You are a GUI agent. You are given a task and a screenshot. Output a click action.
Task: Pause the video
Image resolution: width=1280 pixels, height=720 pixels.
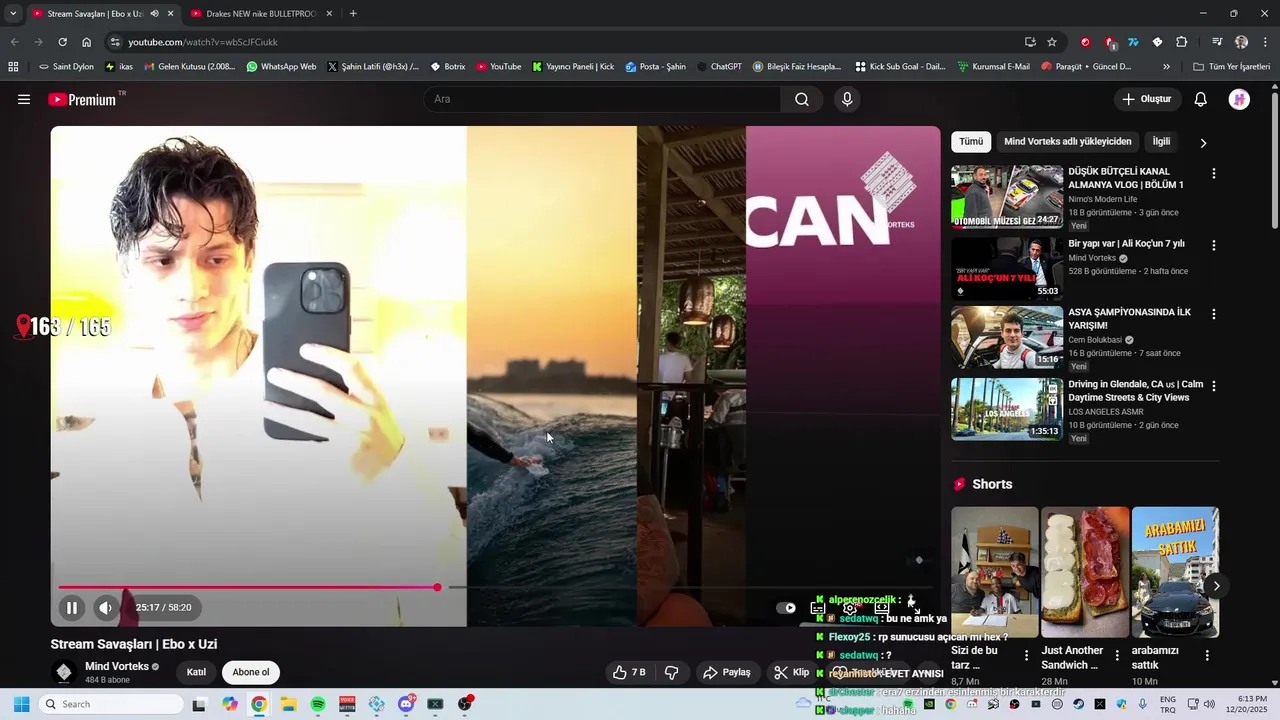tap(72, 607)
